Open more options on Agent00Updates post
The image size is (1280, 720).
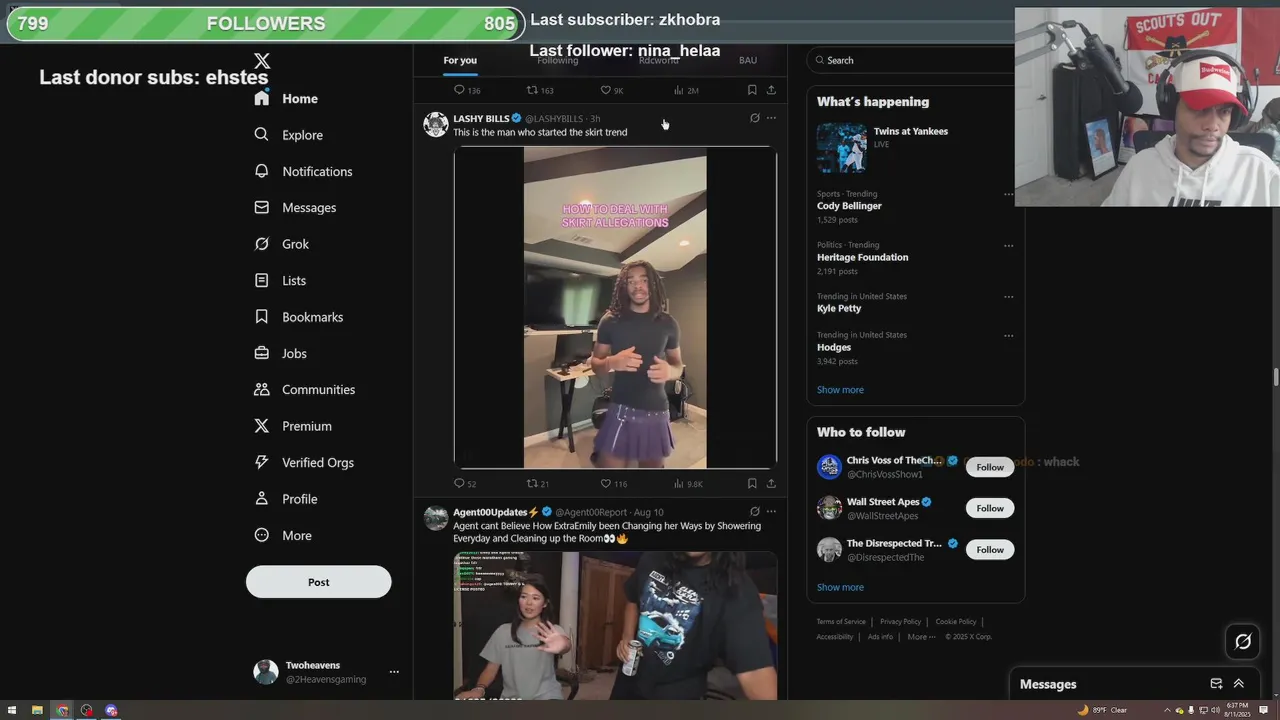click(x=771, y=512)
